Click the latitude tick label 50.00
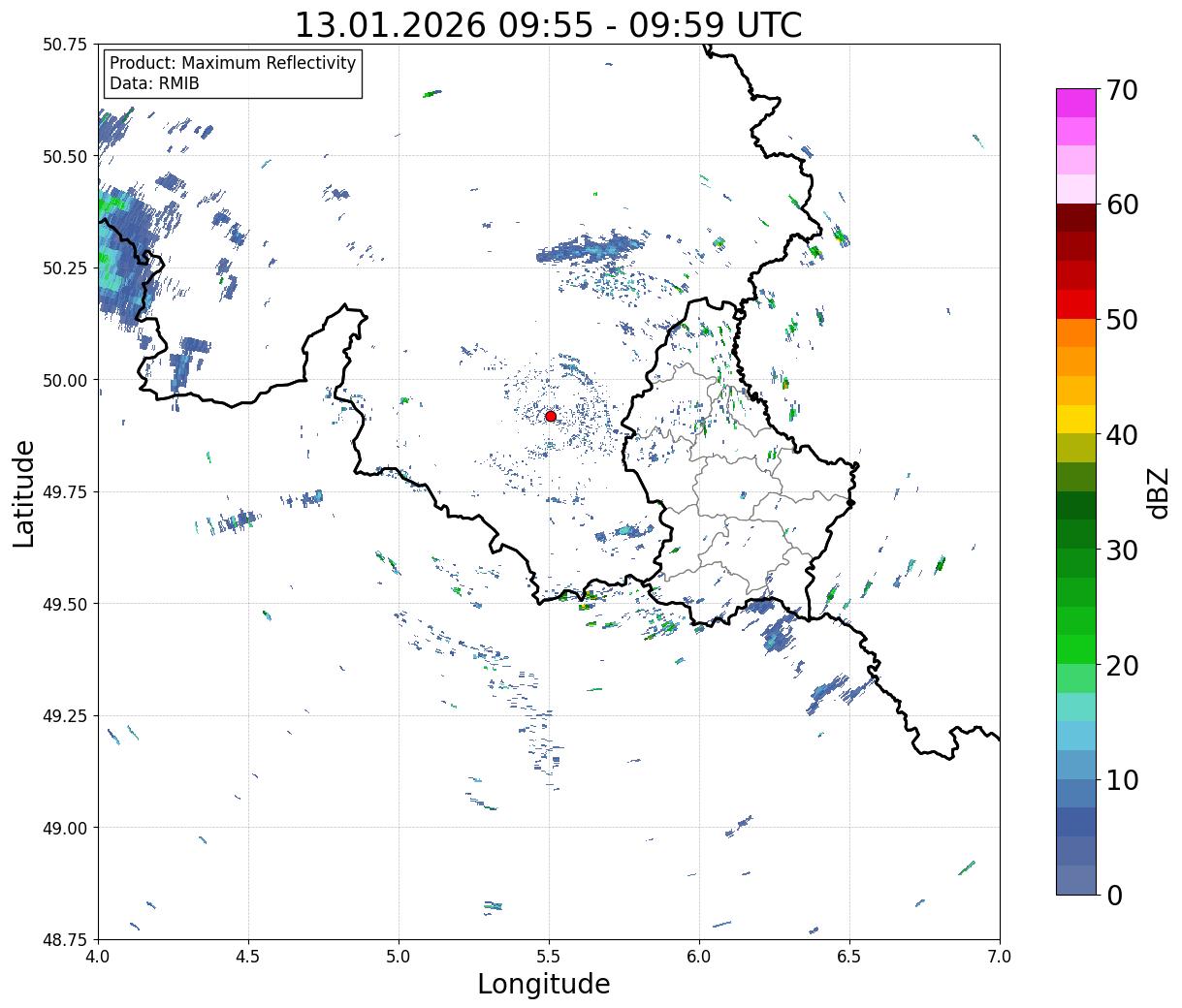1182x1008 pixels. pyautogui.click(x=65, y=380)
